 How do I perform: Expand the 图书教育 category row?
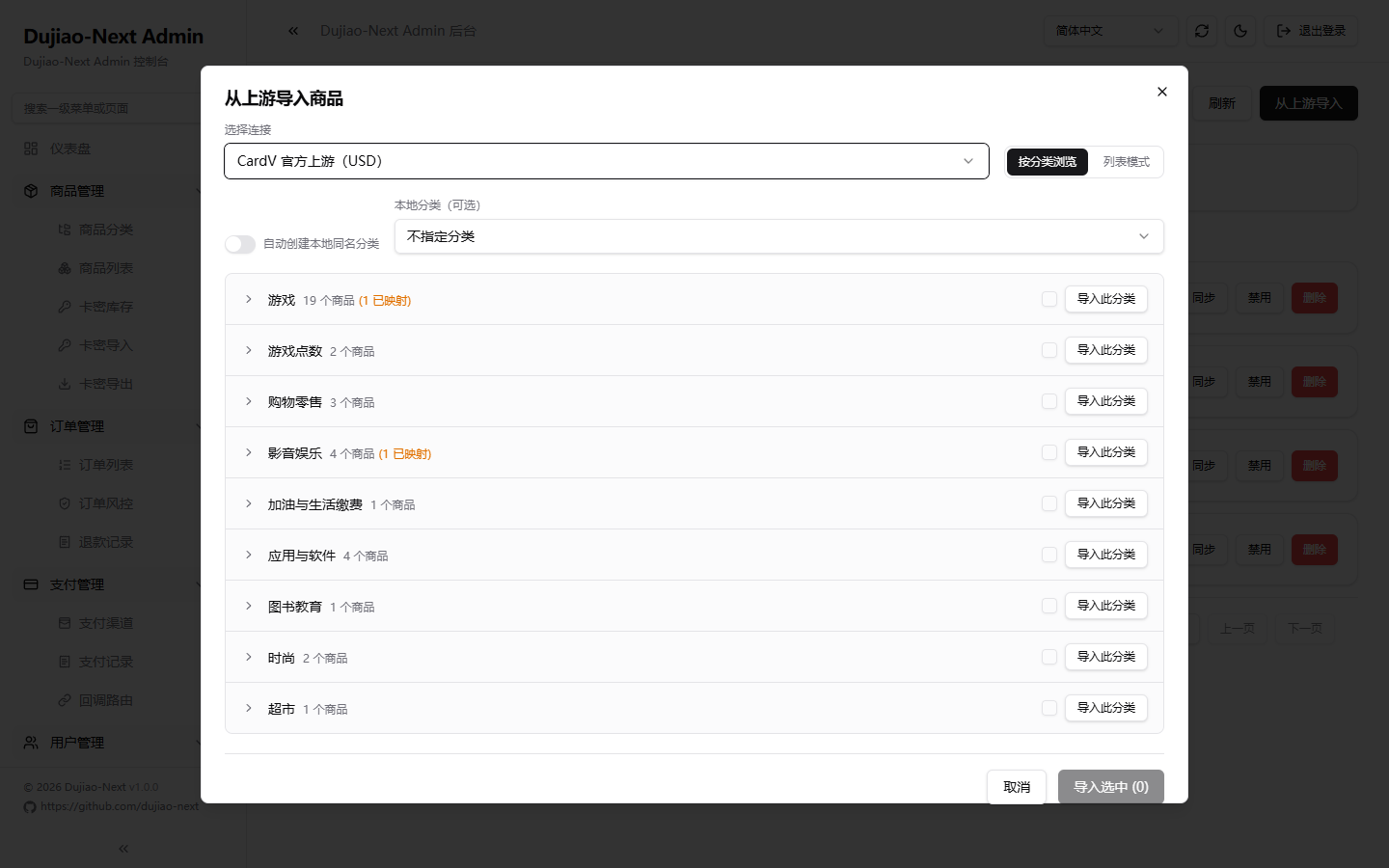(249, 606)
